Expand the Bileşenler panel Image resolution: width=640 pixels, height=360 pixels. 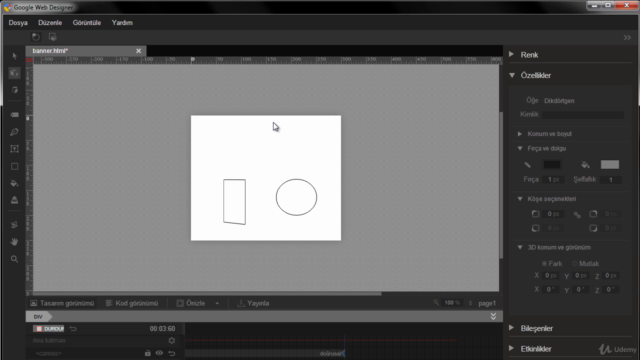pyautogui.click(x=511, y=328)
